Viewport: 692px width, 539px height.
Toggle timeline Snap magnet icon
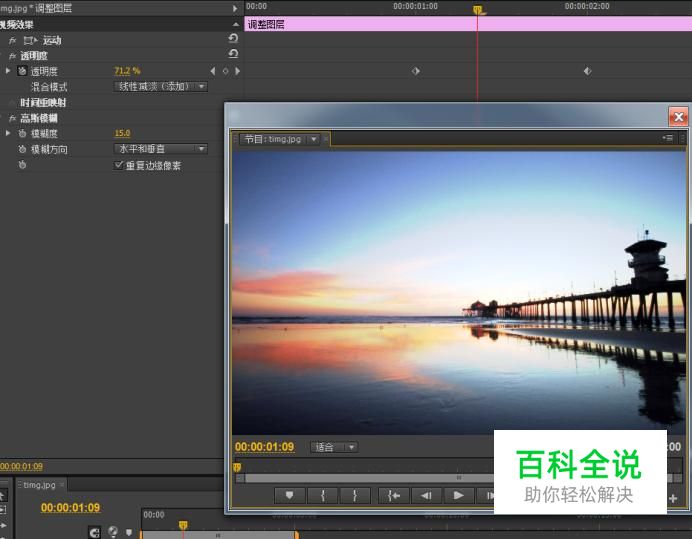pyautogui.click(x=95, y=532)
